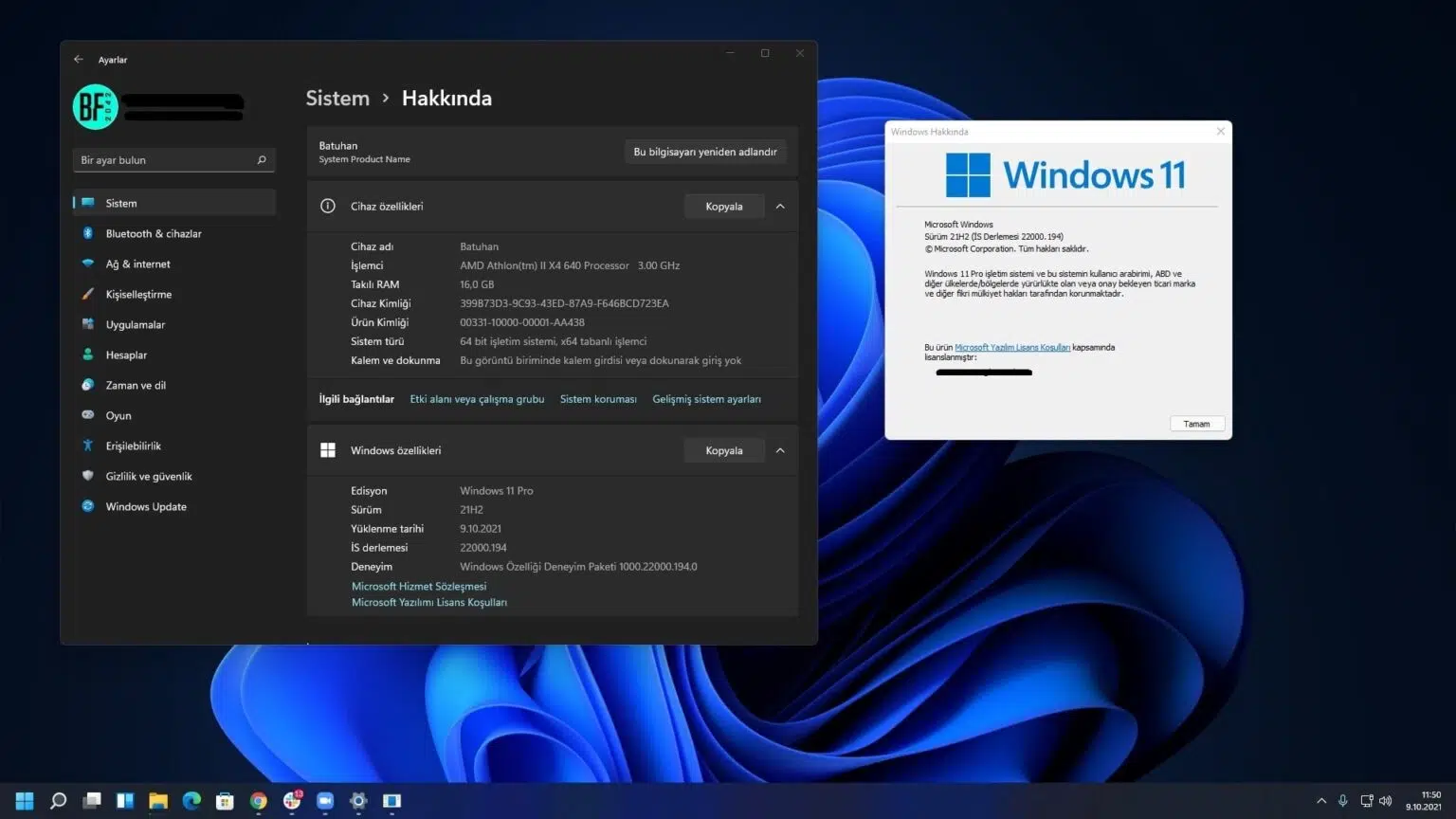Click the search magnifier in settings search box
The image size is (1456, 819).
click(x=262, y=159)
